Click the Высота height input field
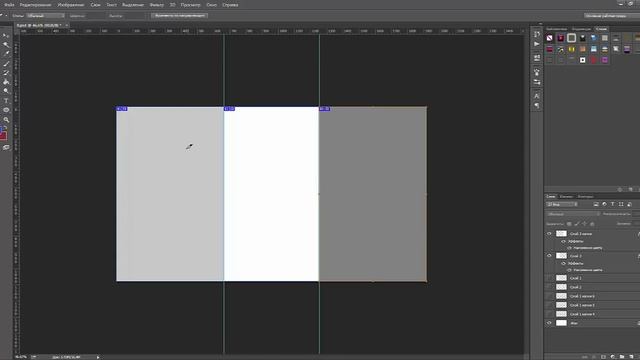 (x=133, y=16)
